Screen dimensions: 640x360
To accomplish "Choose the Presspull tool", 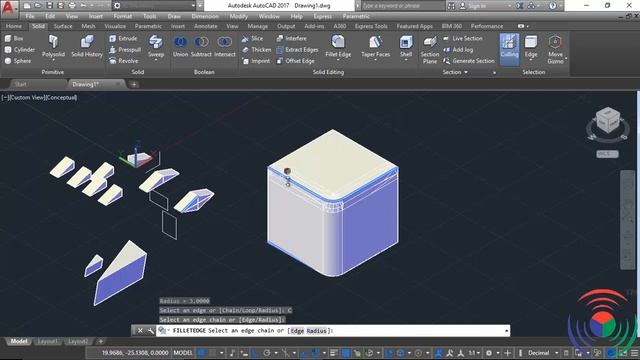I will (x=125, y=50).
